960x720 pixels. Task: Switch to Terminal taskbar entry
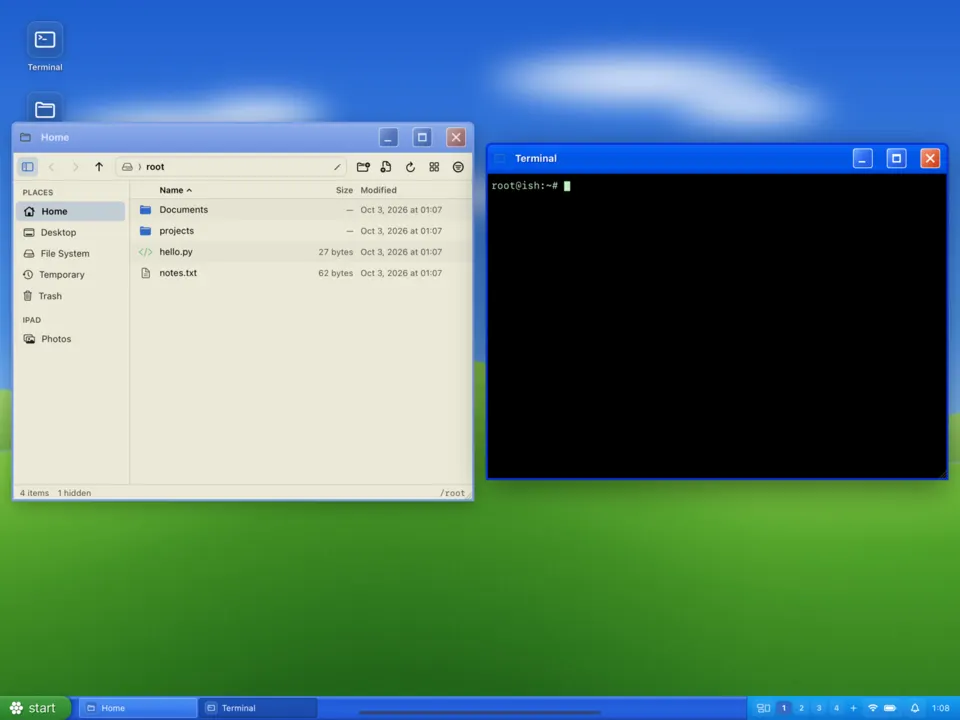[258, 708]
